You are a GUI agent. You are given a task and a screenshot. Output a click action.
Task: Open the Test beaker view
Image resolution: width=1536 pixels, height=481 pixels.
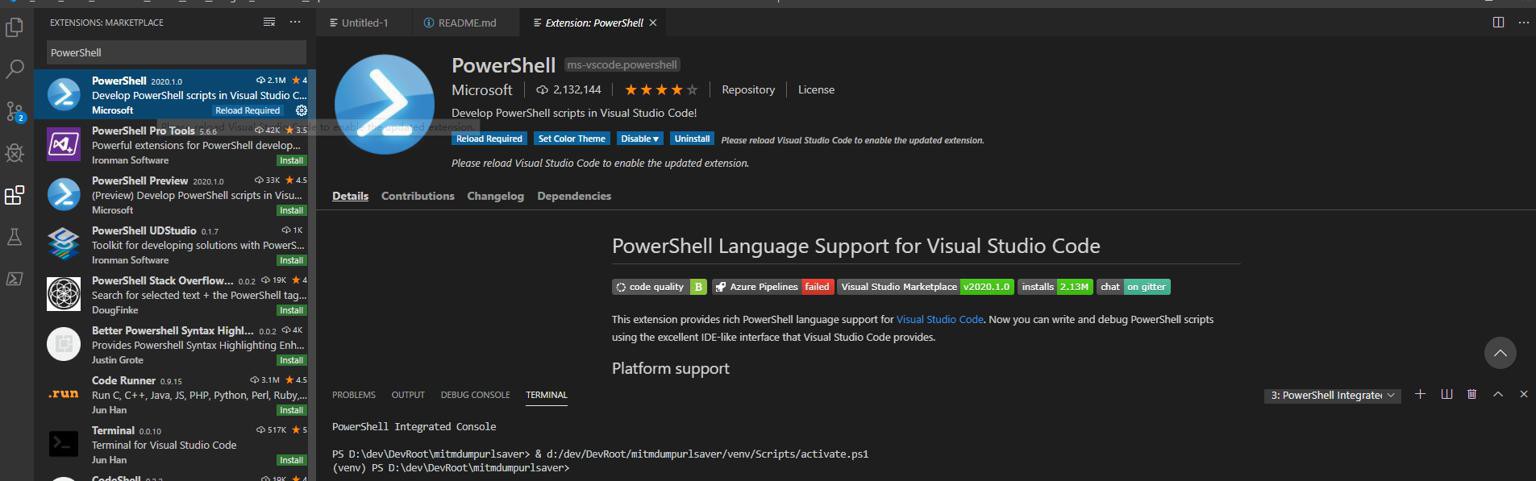[x=15, y=237]
